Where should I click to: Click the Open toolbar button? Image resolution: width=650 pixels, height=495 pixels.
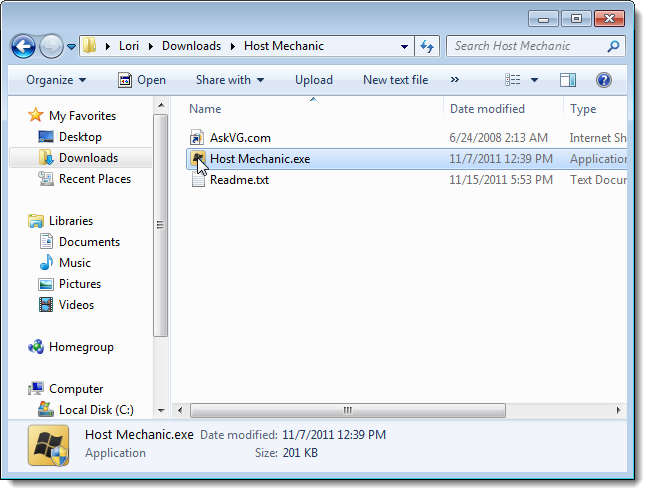click(x=142, y=80)
